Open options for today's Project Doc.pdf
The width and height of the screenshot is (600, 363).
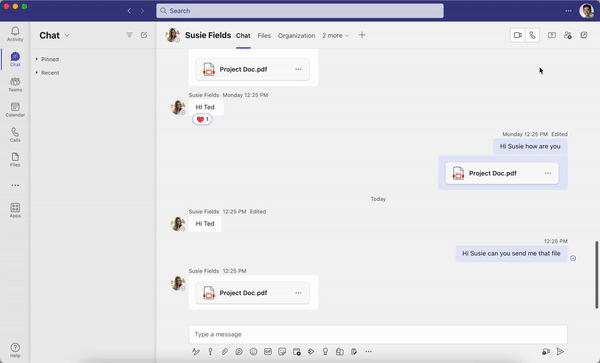coord(298,293)
